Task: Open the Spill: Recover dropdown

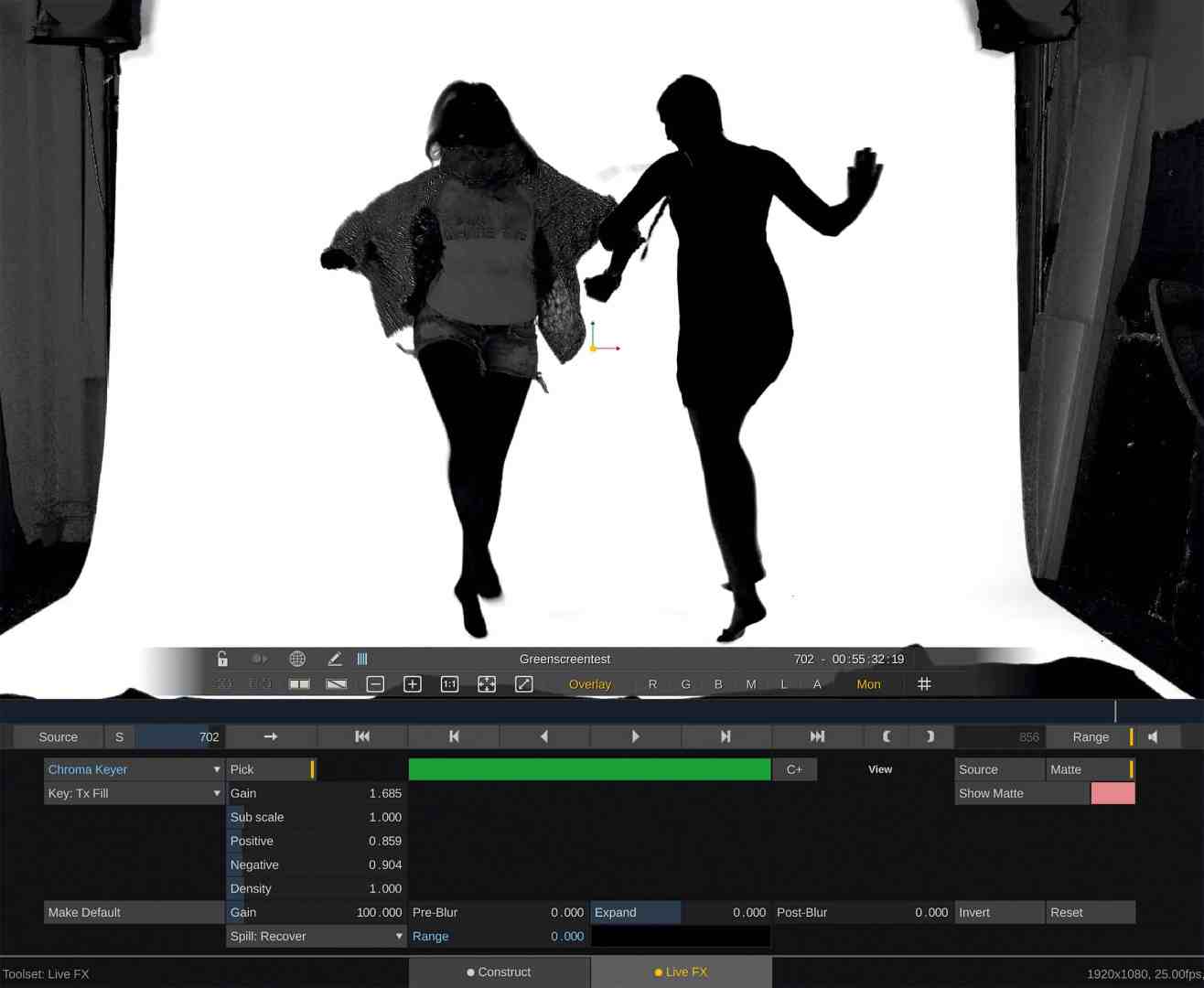Action: tap(316, 936)
